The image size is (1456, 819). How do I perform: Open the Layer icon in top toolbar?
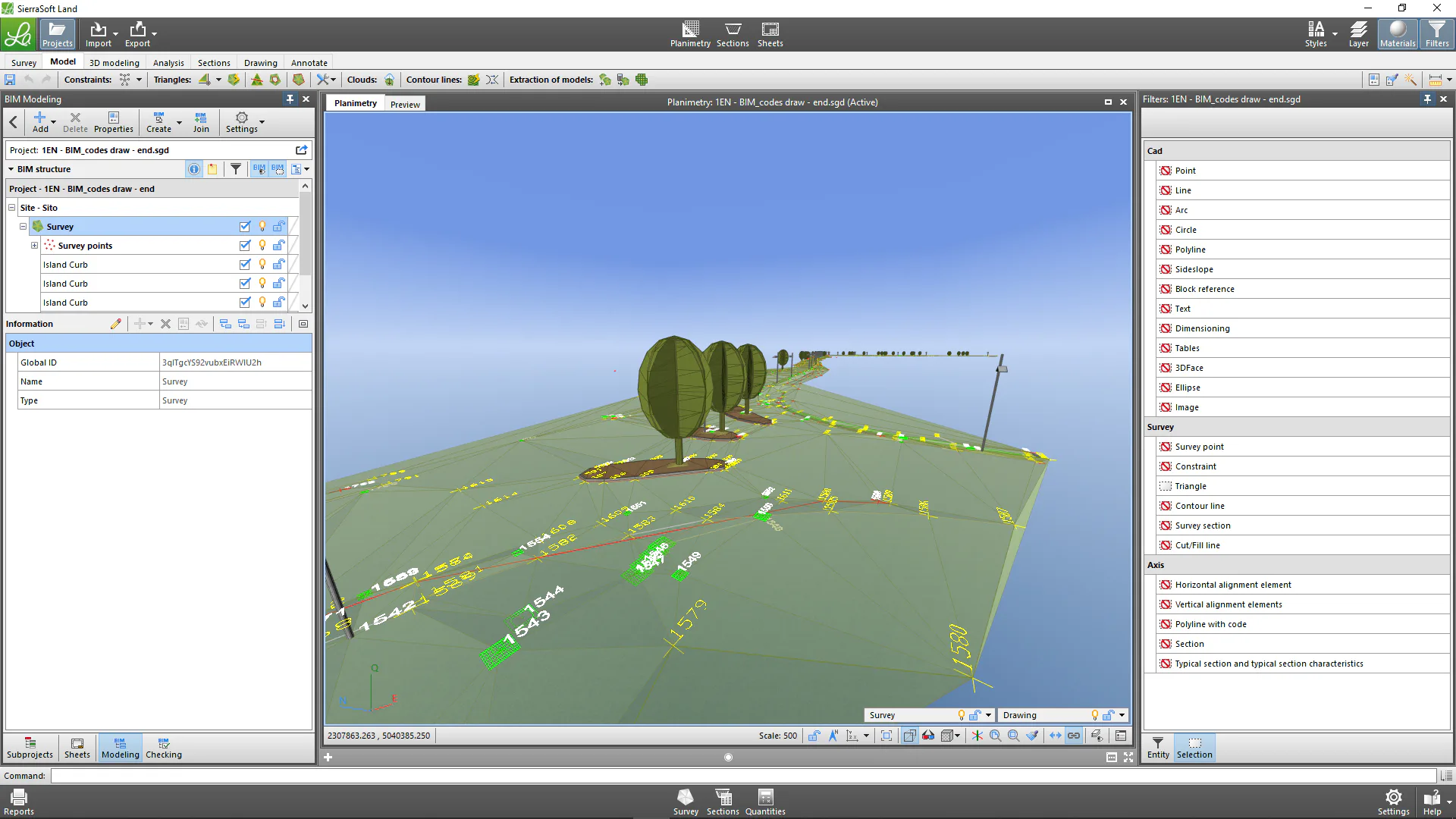click(1359, 34)
